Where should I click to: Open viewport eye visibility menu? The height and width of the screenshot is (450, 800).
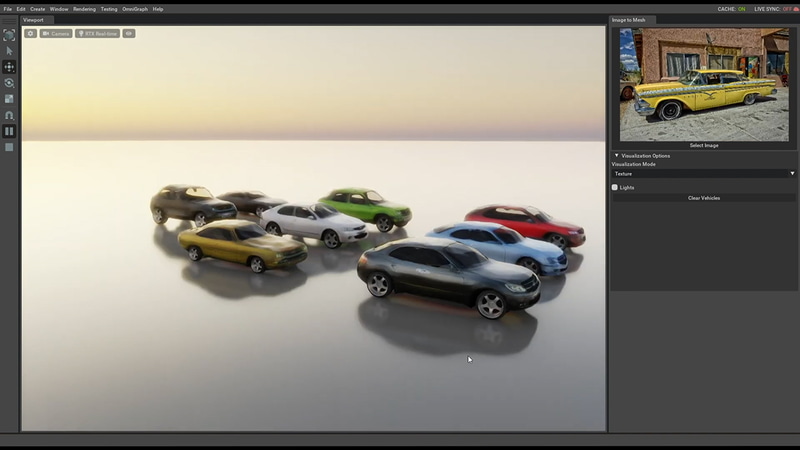point(129,34)
